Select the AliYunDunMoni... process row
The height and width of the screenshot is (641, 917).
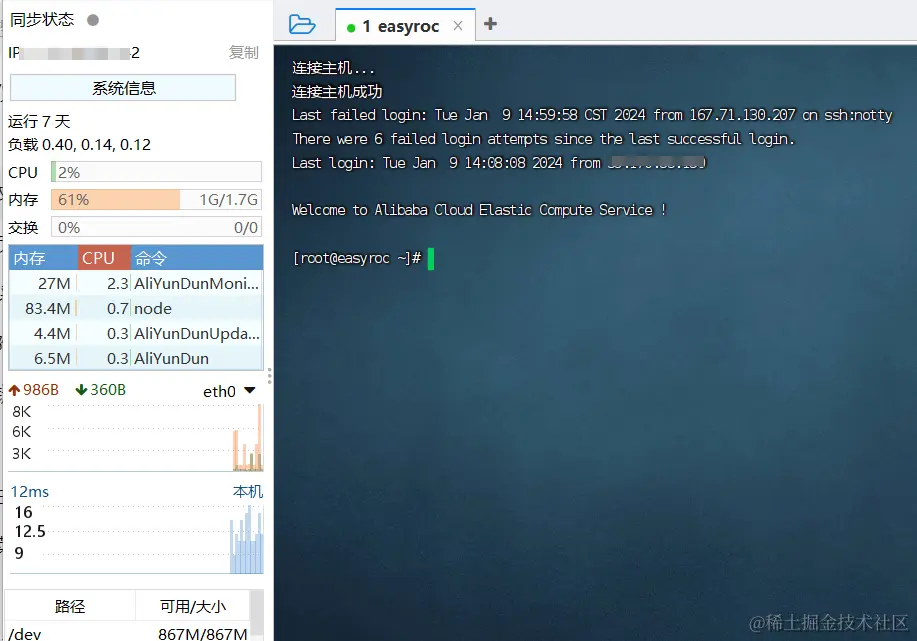[136, 283]
